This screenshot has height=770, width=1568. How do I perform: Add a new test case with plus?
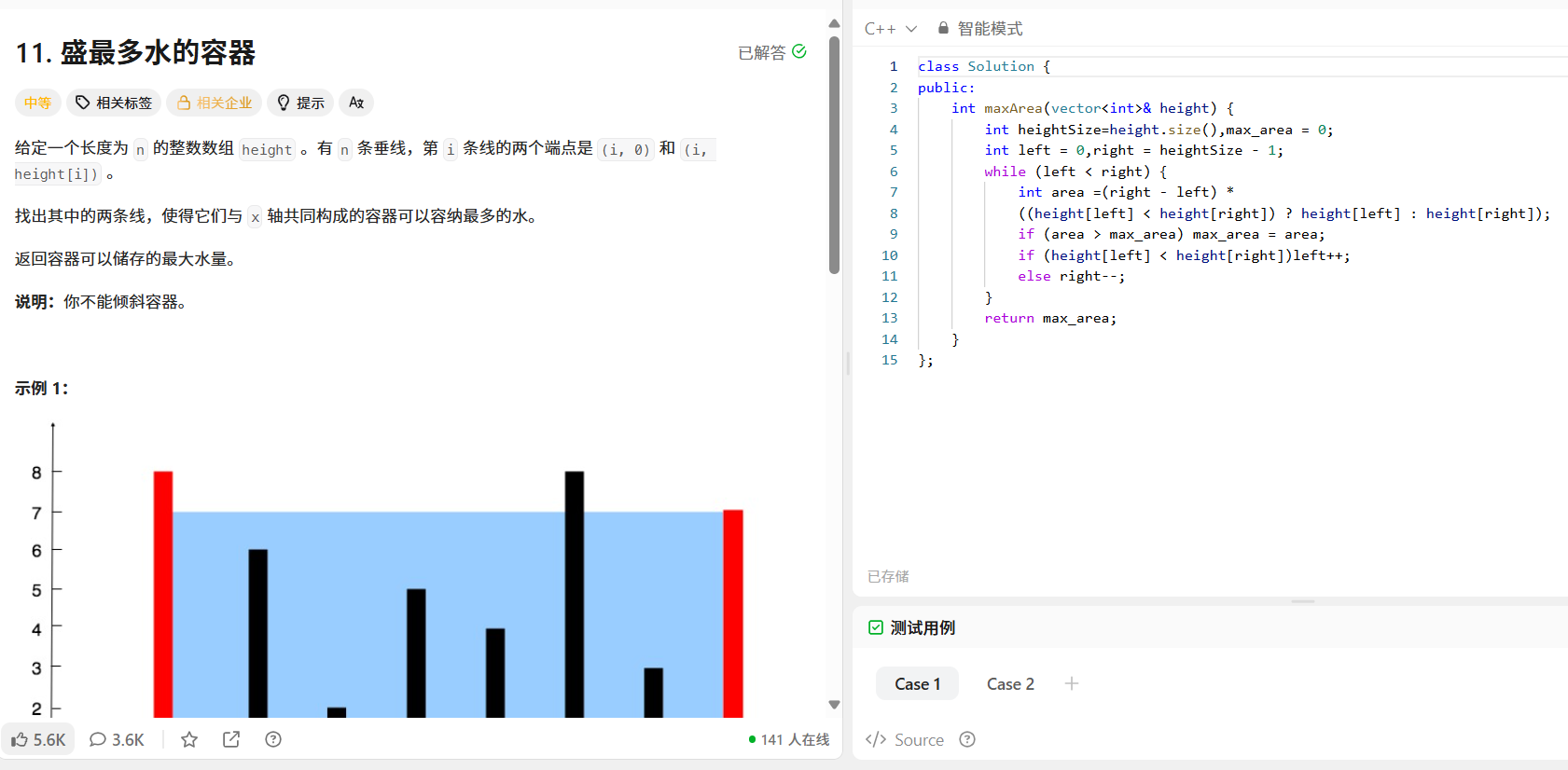click(x=1072, y=683)
